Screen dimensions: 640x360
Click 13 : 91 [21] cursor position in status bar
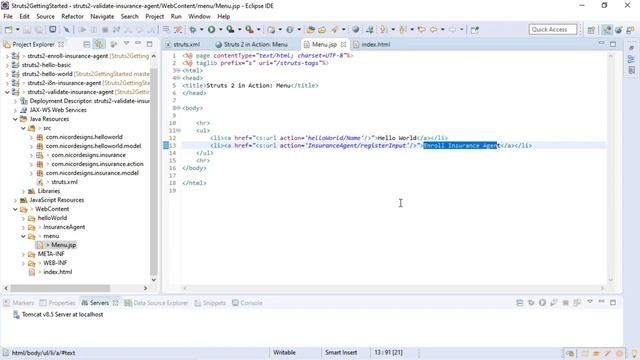388,352
